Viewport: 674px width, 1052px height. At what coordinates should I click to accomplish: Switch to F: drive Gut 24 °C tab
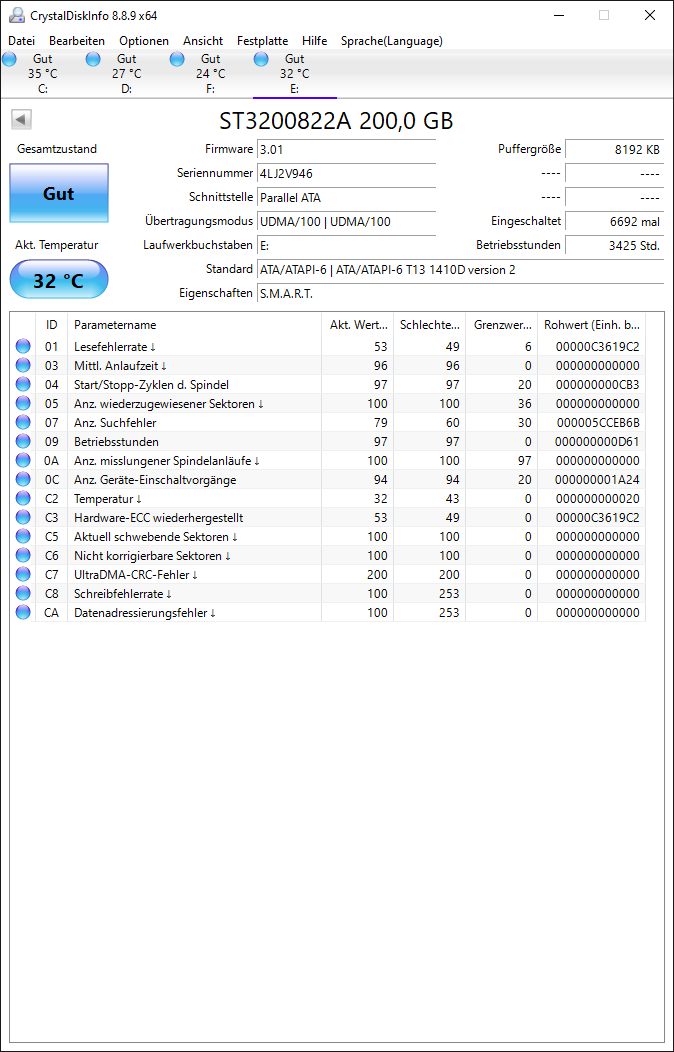click(211, 74)
